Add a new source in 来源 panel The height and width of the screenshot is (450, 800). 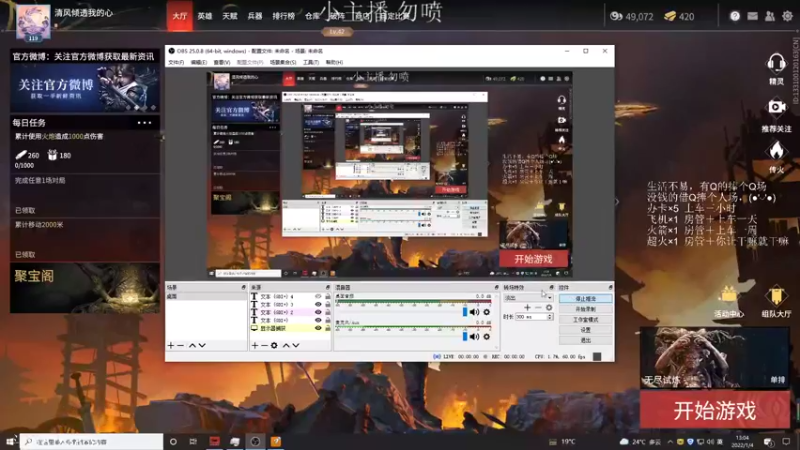(x=255, y=345)
